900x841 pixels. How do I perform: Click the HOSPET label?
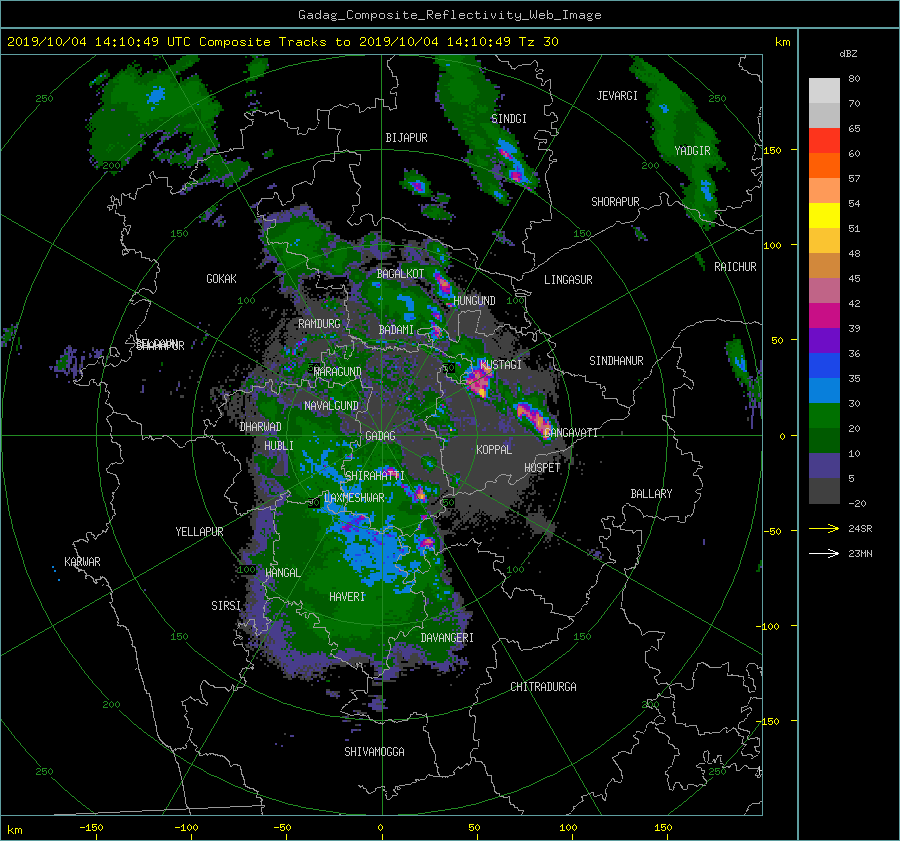542,468
